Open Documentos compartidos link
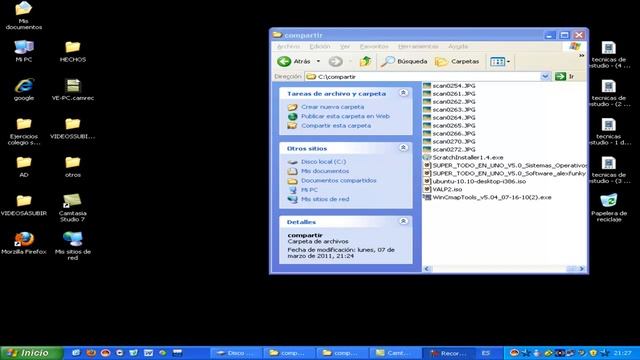Viewport: 640px width, 360px height. pos(338,180)
